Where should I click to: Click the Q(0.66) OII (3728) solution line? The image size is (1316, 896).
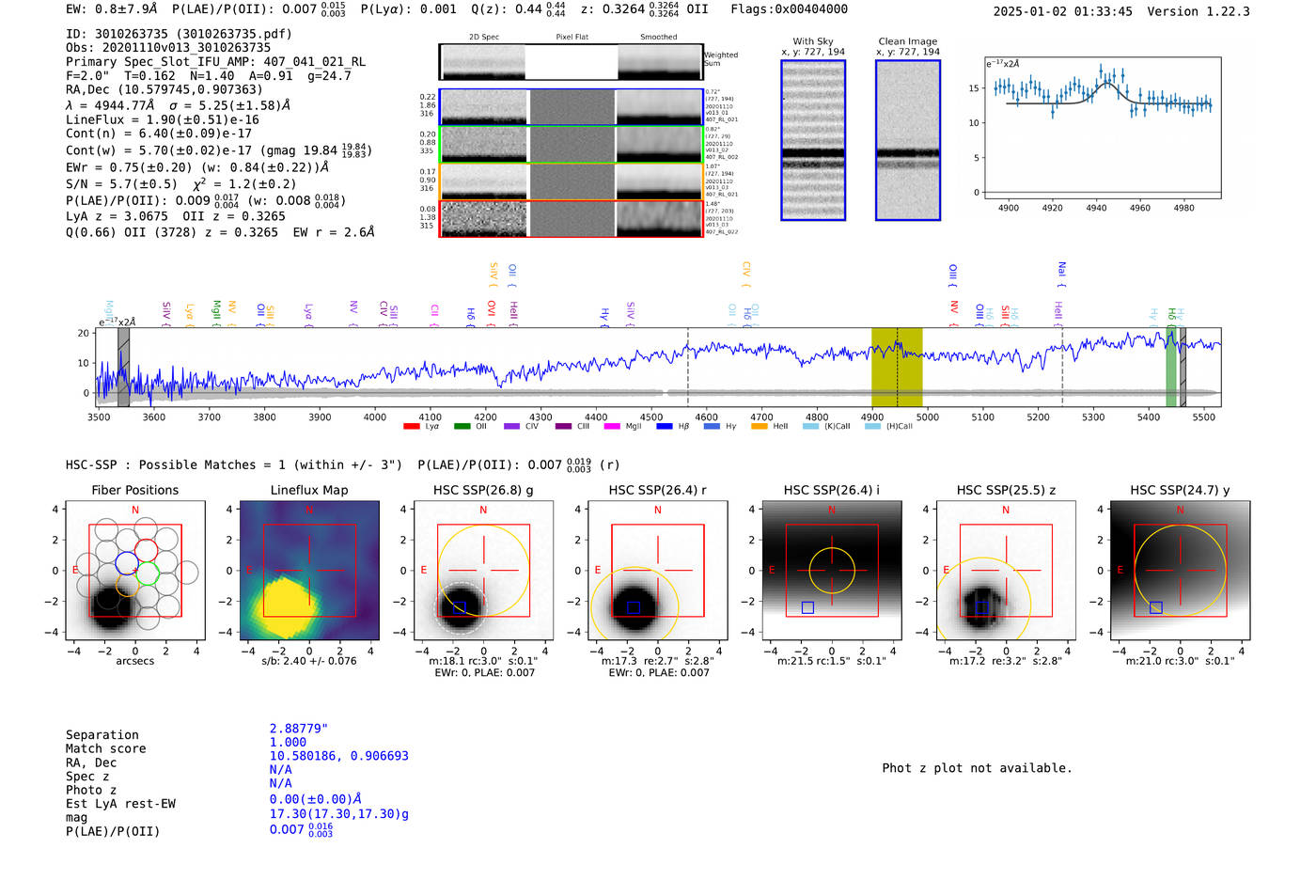point(220,232)
